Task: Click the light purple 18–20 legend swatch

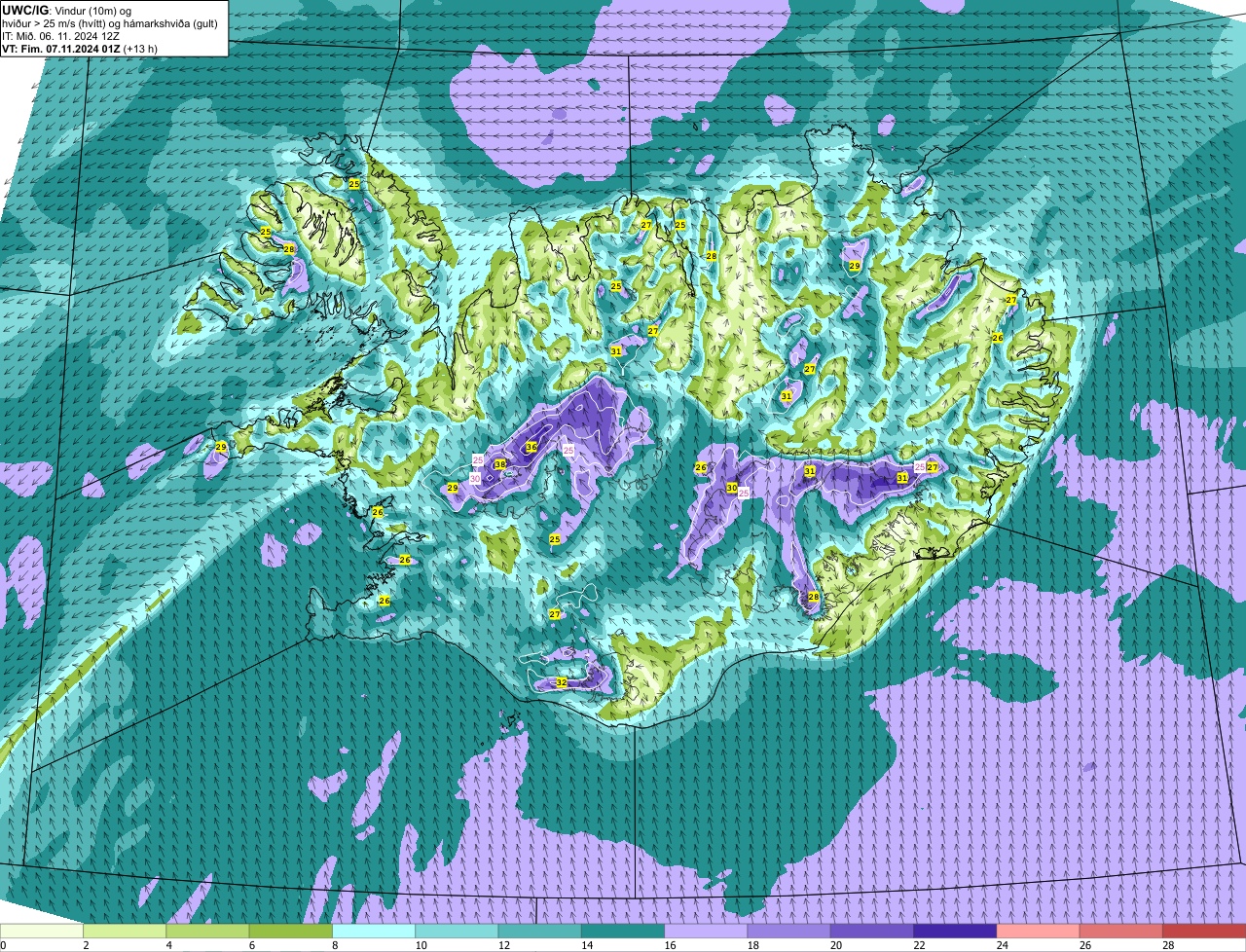Action: (789, 931)
